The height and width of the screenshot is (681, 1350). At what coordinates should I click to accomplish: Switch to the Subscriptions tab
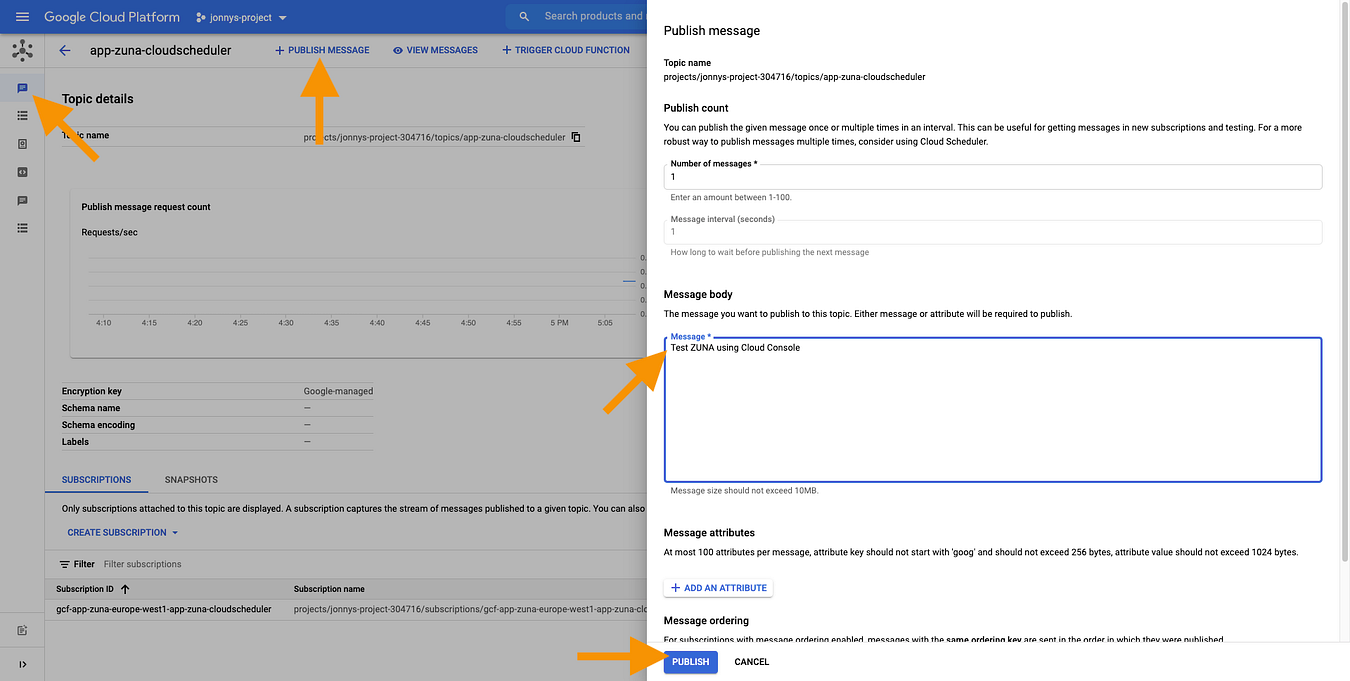coord(96,480)
